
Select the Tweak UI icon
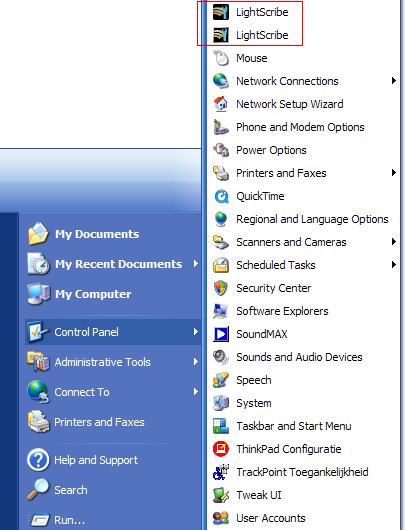click(221, 495)
